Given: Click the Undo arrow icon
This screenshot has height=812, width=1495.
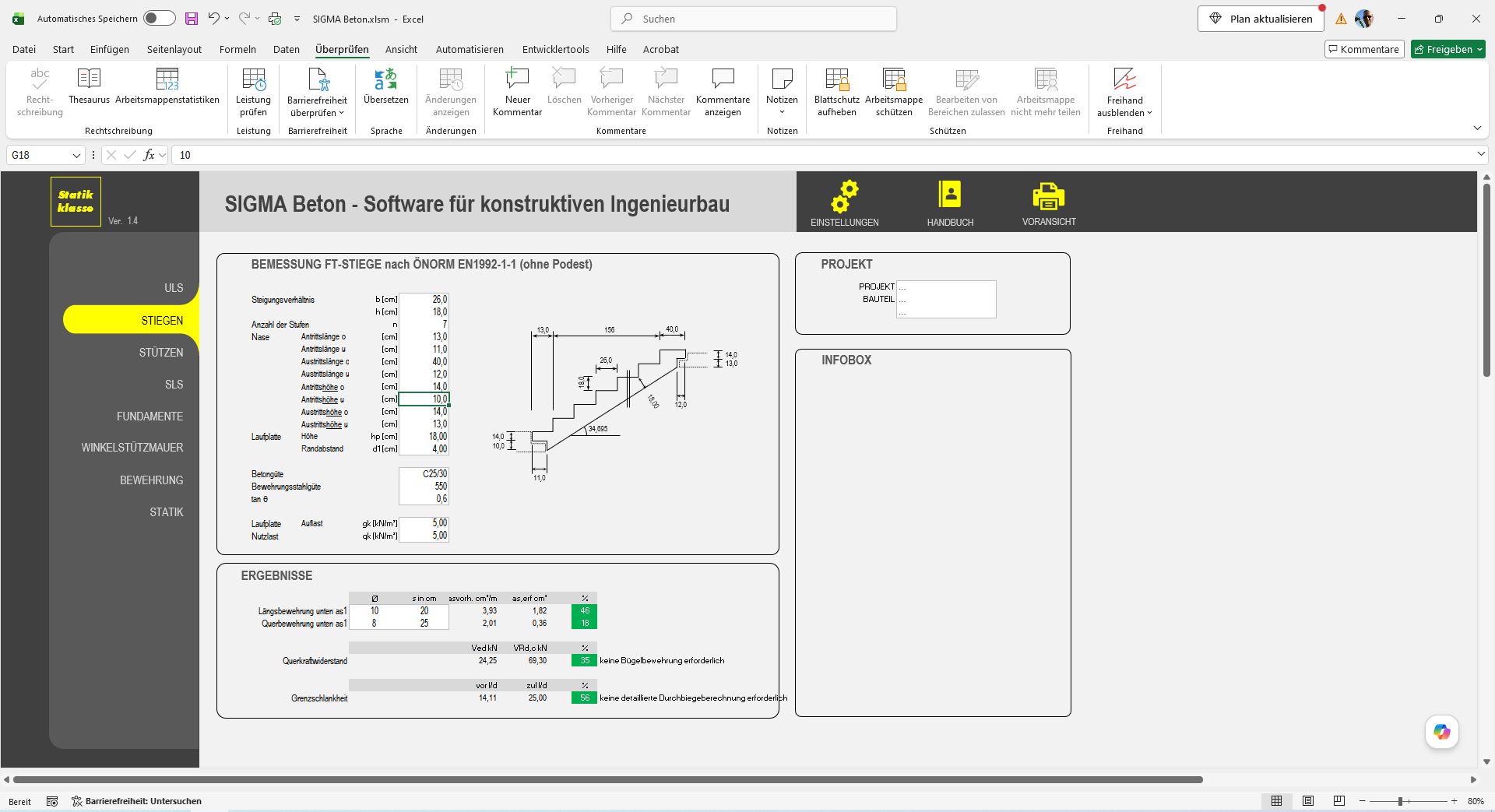Looking at the screenshot, I should (x=213, y=19).
